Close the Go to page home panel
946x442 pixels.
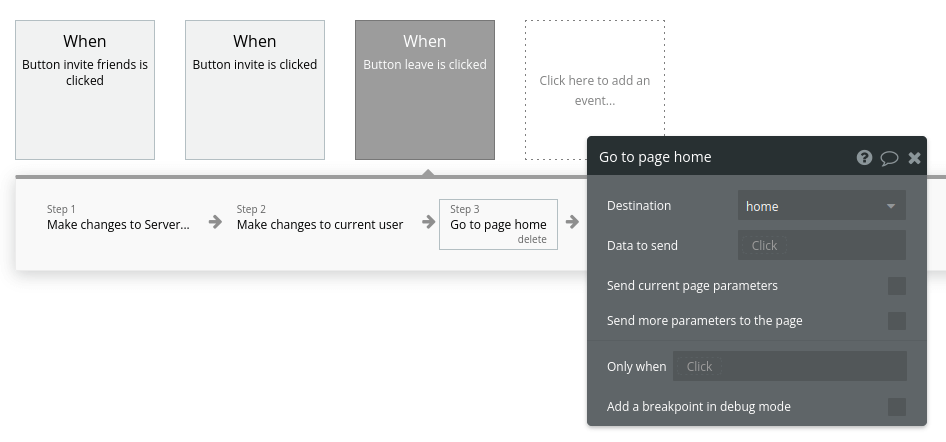coord(914,158)
